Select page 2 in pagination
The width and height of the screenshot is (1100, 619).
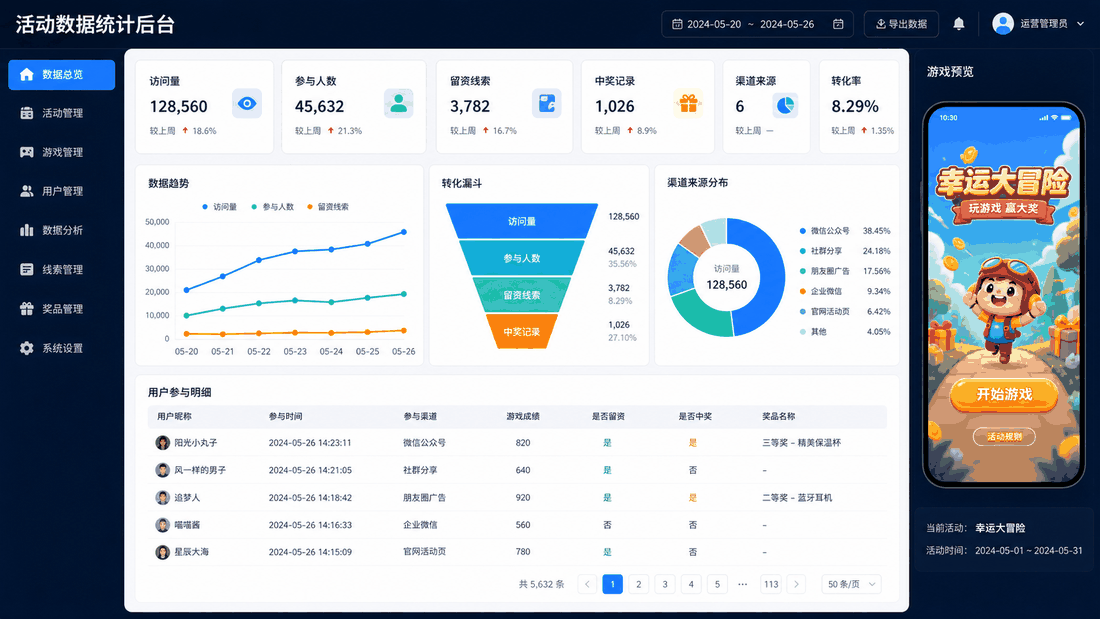tap(638, 584)
